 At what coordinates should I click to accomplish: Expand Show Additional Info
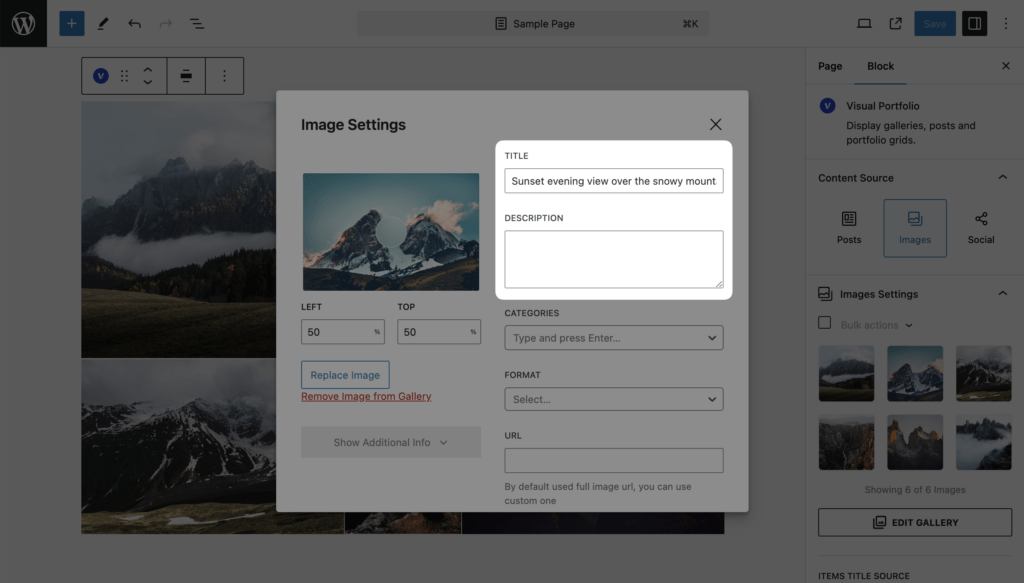391,442
